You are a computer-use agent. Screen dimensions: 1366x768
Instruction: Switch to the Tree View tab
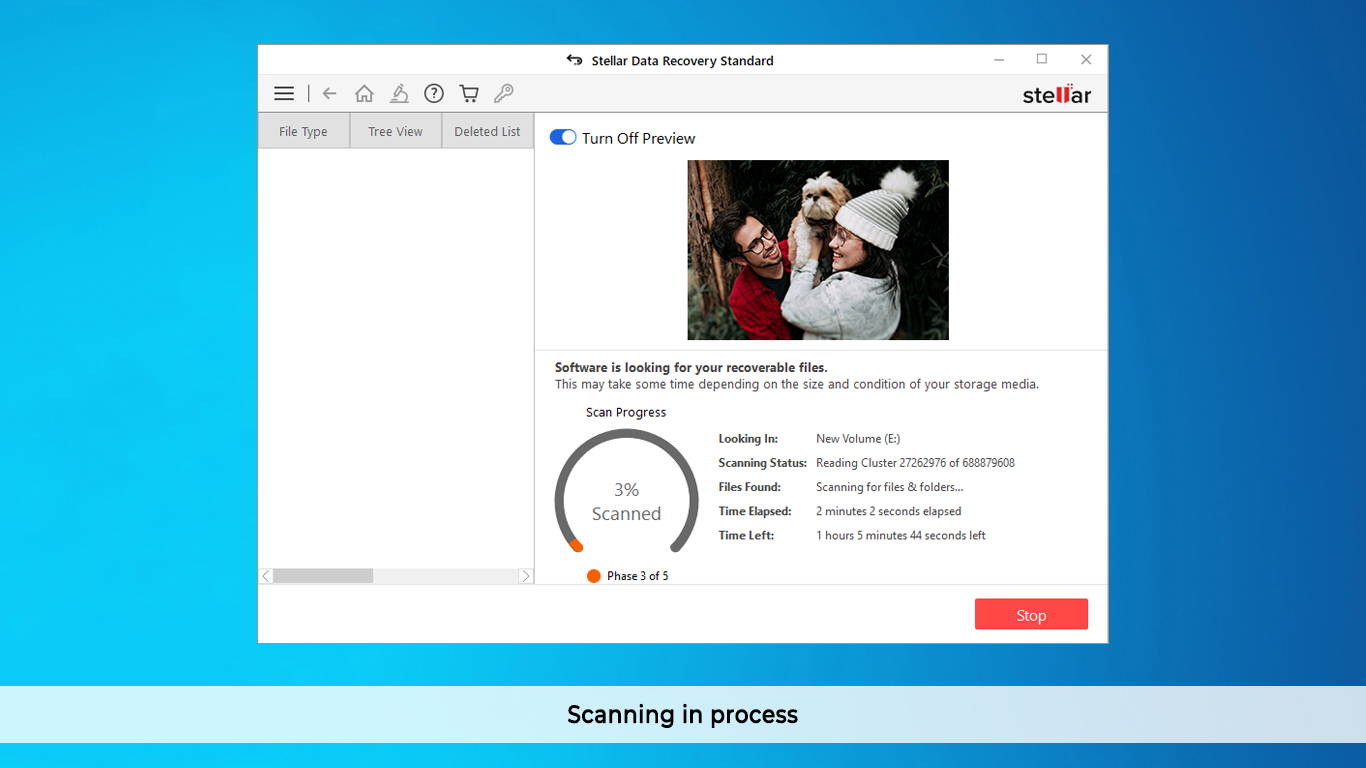point(395,131)
